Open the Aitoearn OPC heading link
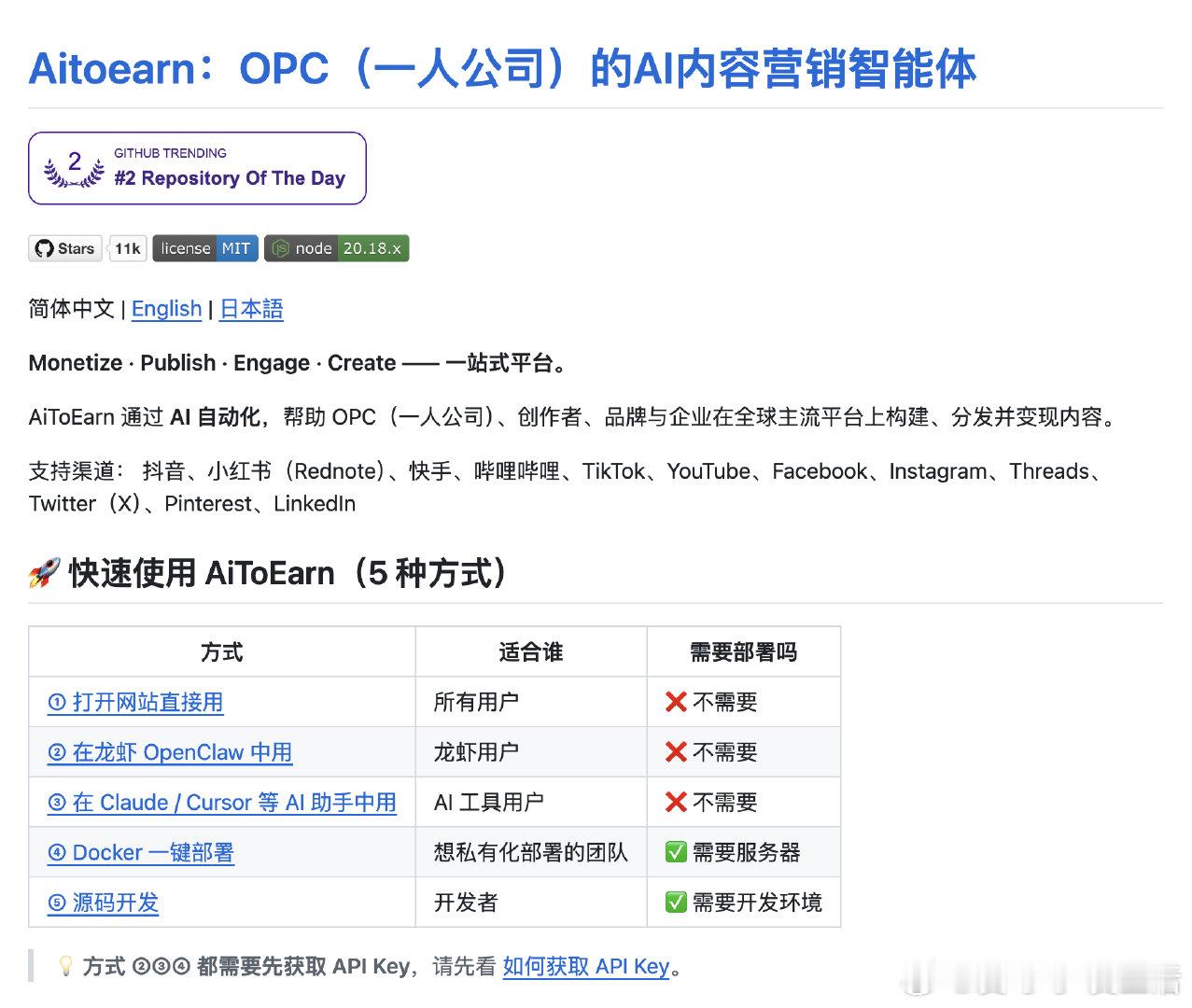The width and height of the screenshot is (1192, 1008). [x=502, y=68]
